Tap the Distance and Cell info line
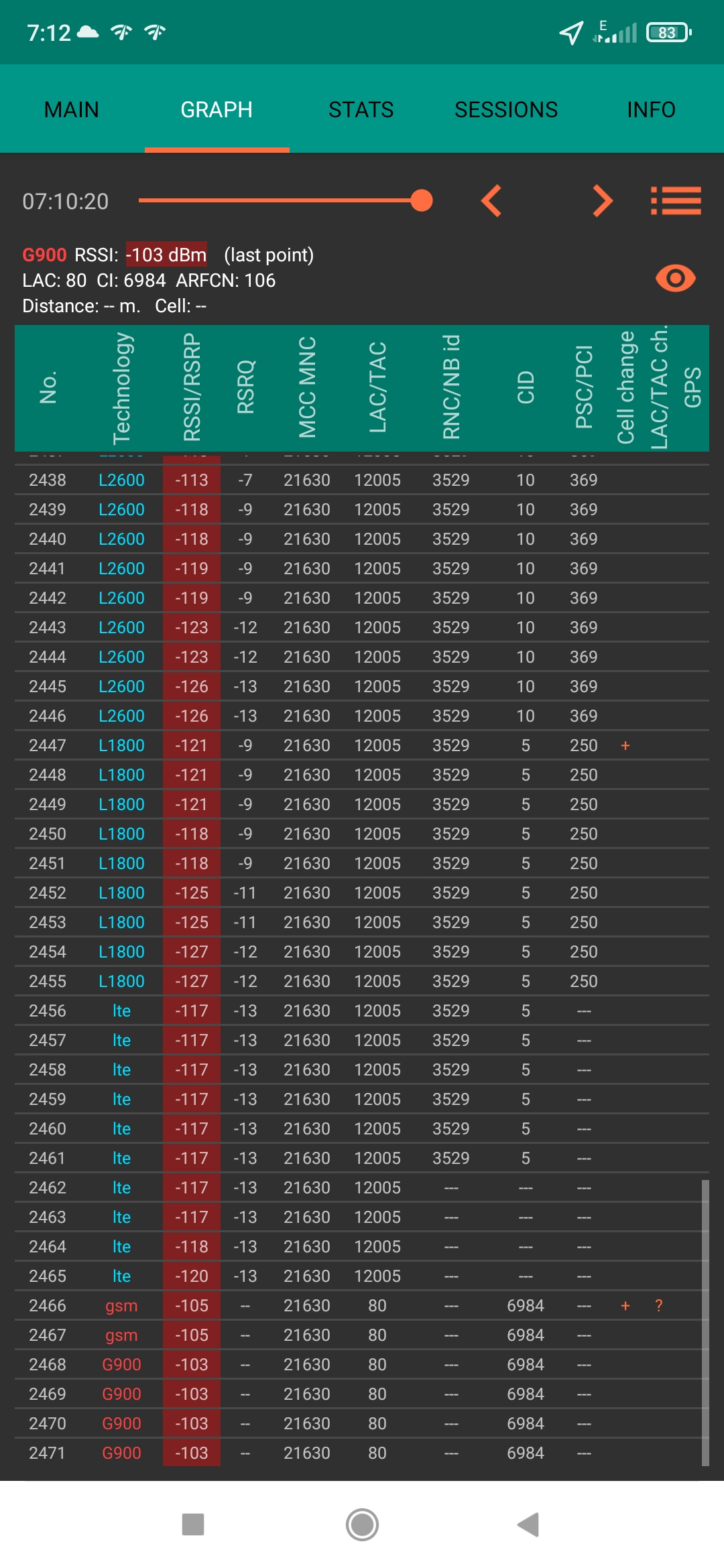 point(114,306)
